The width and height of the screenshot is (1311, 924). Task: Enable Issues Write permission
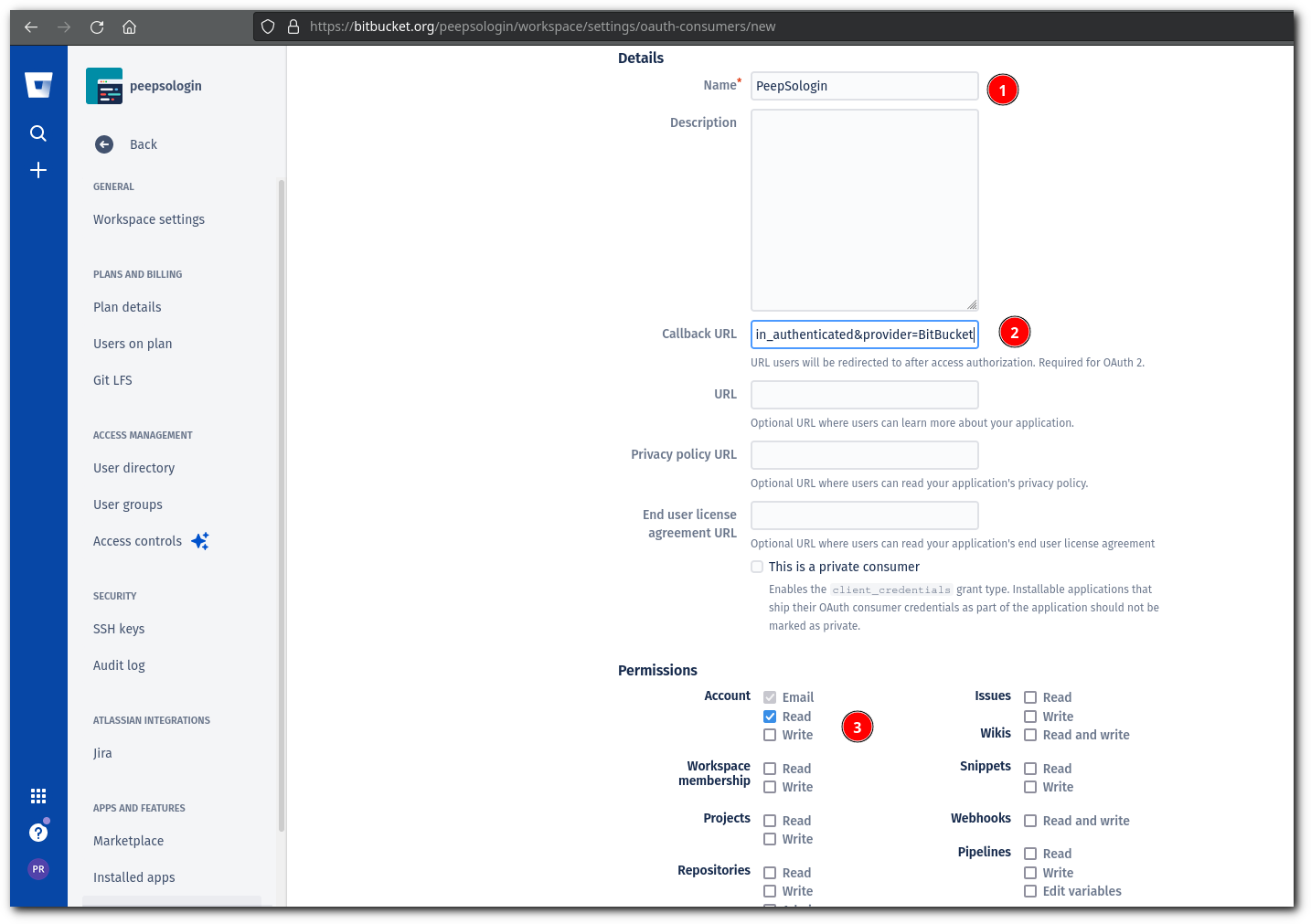1030,717
